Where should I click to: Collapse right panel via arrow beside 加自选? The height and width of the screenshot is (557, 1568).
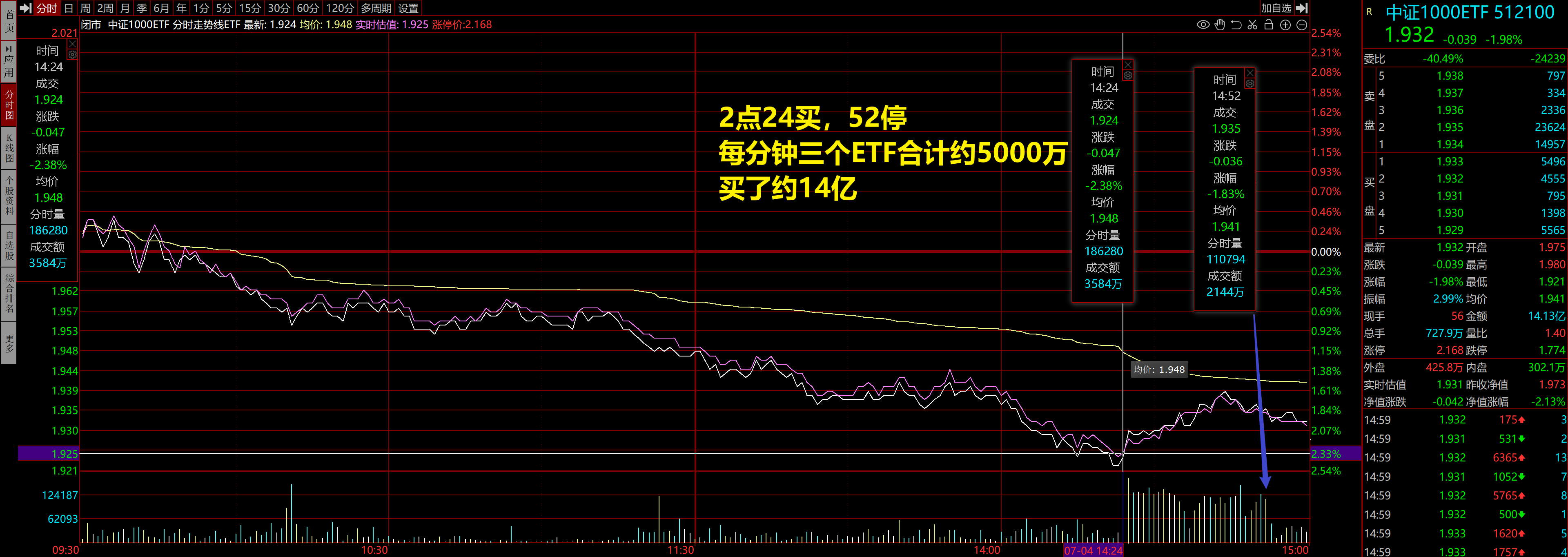pos(1302,8)
